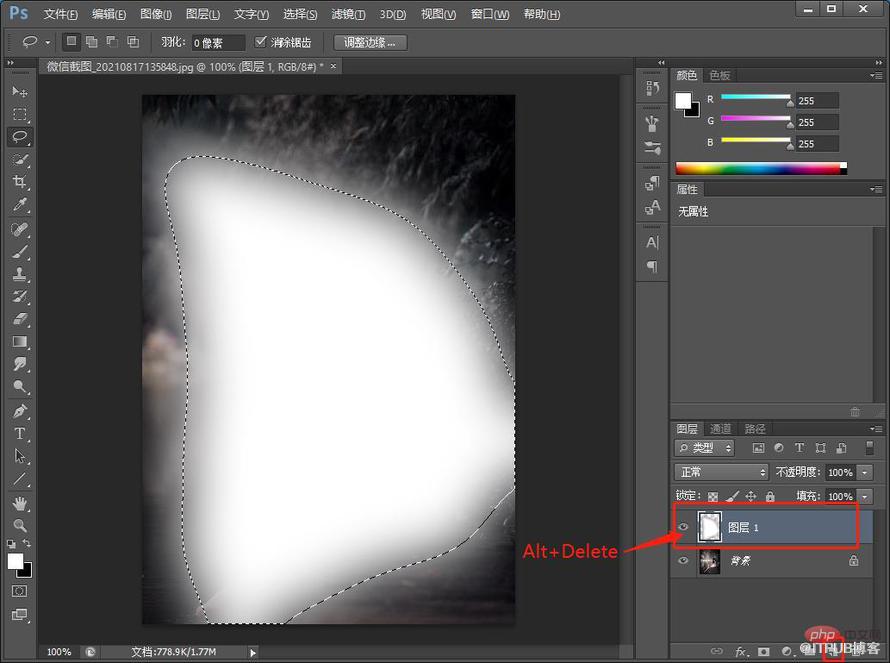The width and height of the screenshot is (890, 663).
Task: Open the 填充 fill slider arrow
Action: [864, 496]
